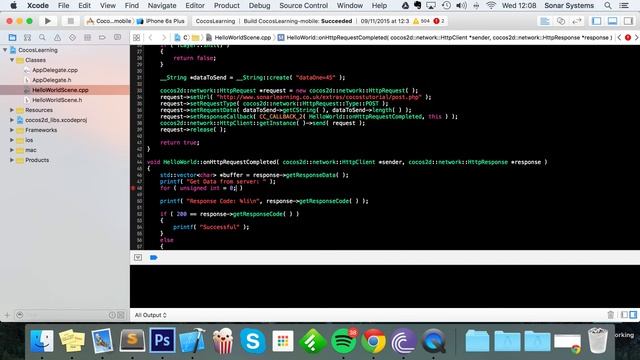This screenshot has height=360, width=640.
Task: Clear the console with trash icon
Action: pyautogui.click(x=611, y=315)
